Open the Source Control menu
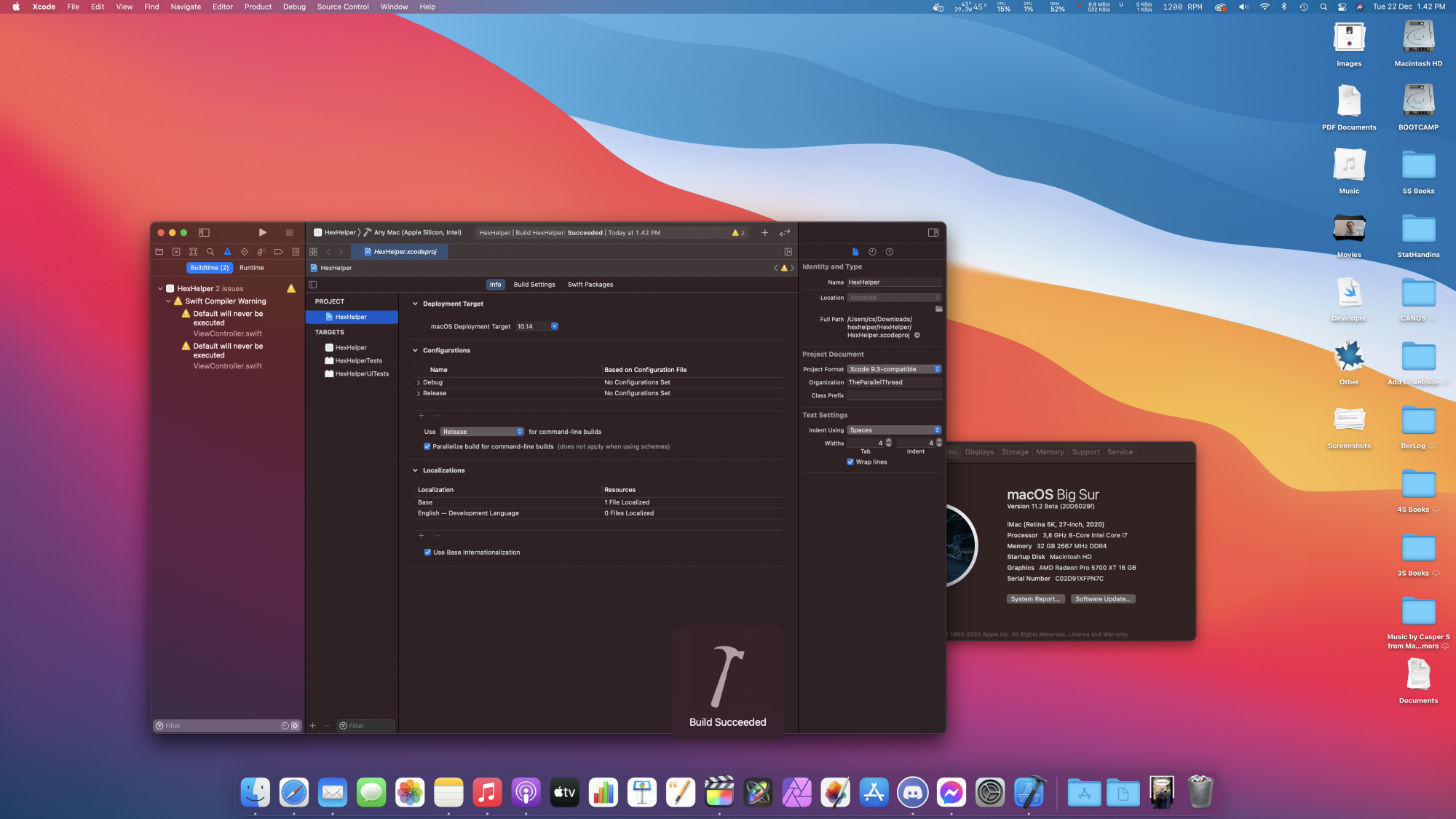The width and height of the screenshot is (1456, 819). [x=343, y=7]
